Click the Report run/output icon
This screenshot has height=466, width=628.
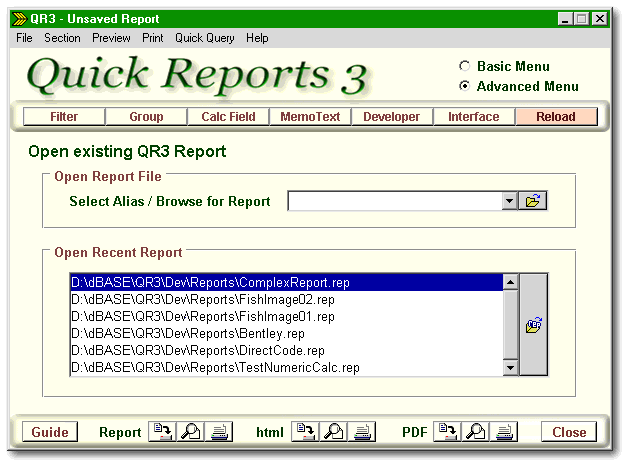[x=162, y=432]
